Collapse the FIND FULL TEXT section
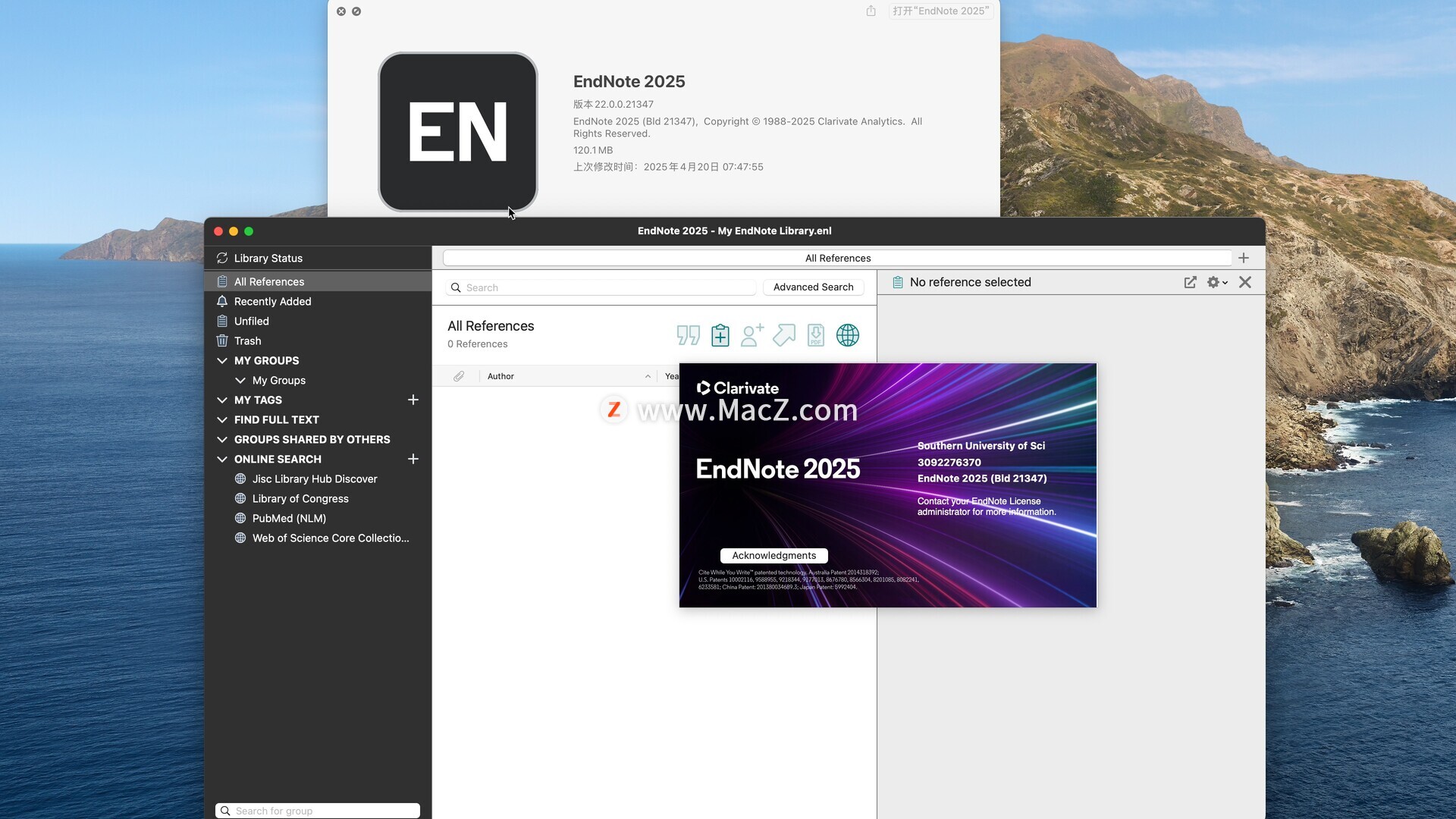Screen dimensions: 1456x819 click(222, 419)
